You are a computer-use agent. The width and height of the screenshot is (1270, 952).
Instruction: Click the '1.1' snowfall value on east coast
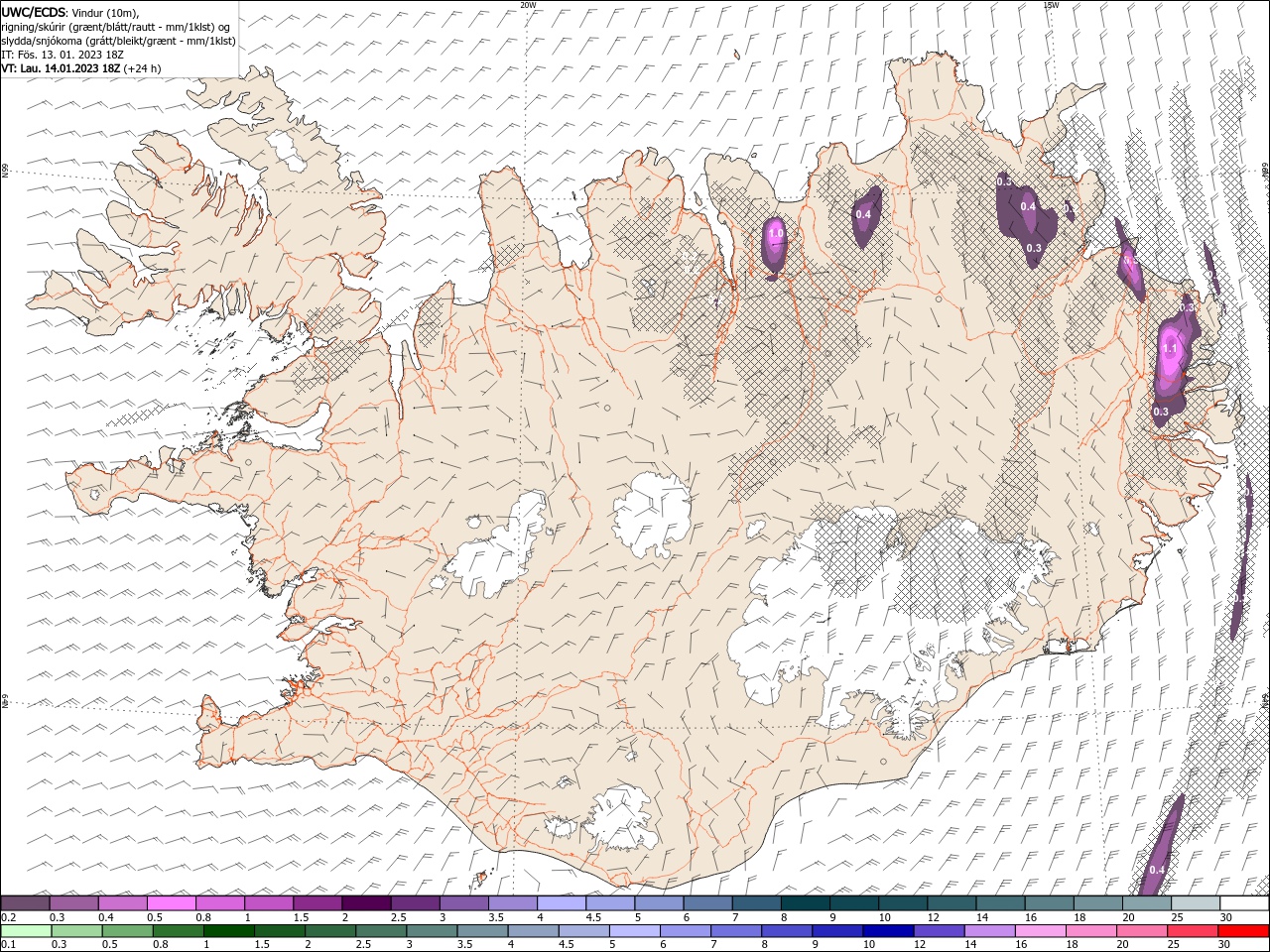[1170, 349]
